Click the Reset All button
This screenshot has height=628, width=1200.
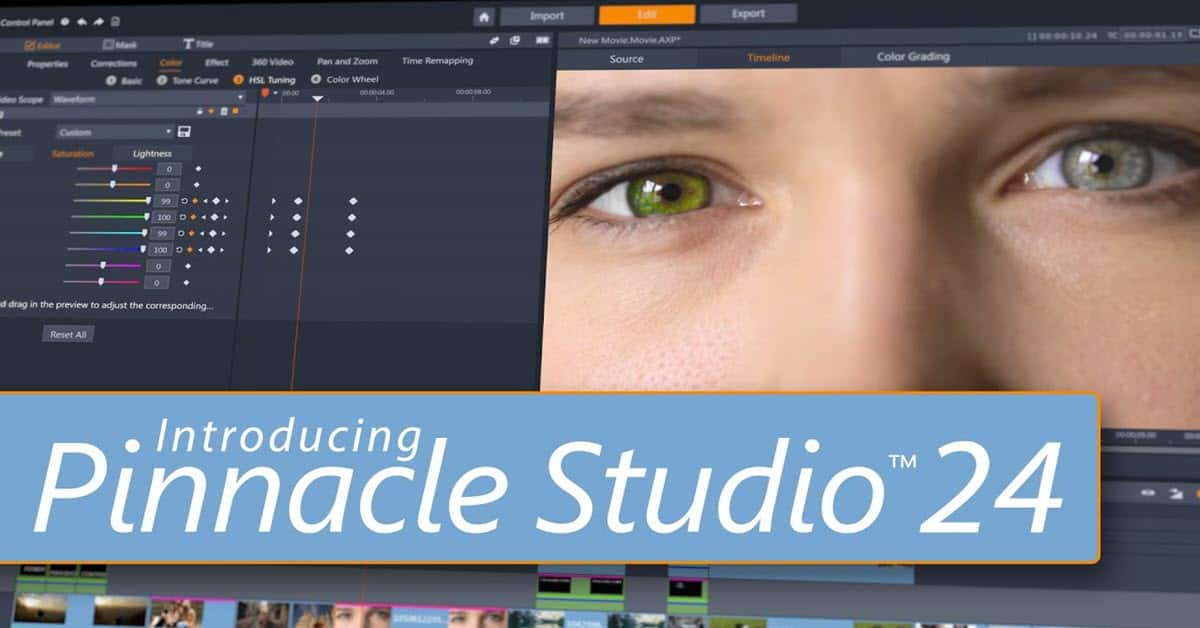click(69, 334)
